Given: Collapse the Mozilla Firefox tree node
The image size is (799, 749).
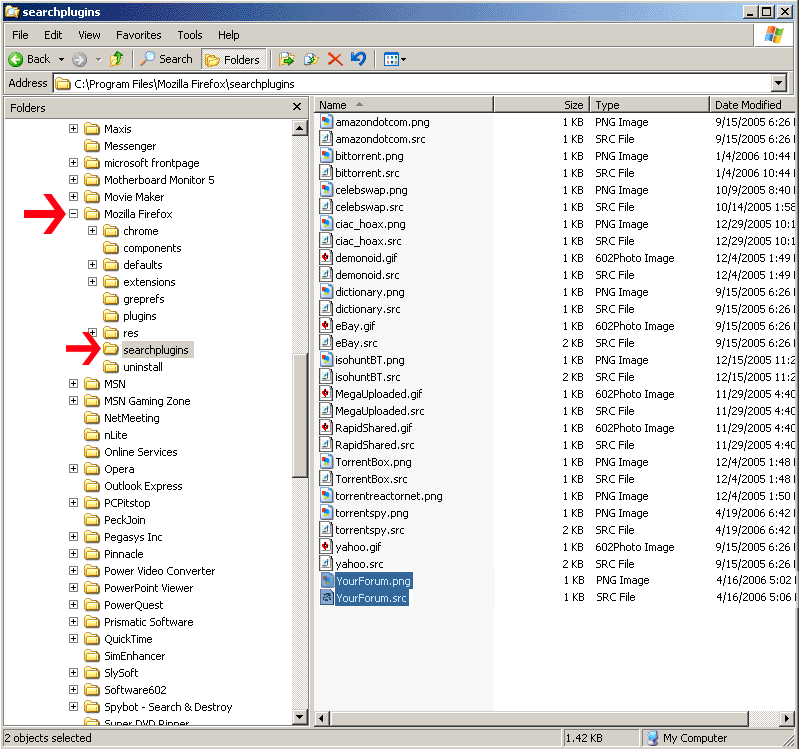Looking at the screenshot, I should point(74,213).
